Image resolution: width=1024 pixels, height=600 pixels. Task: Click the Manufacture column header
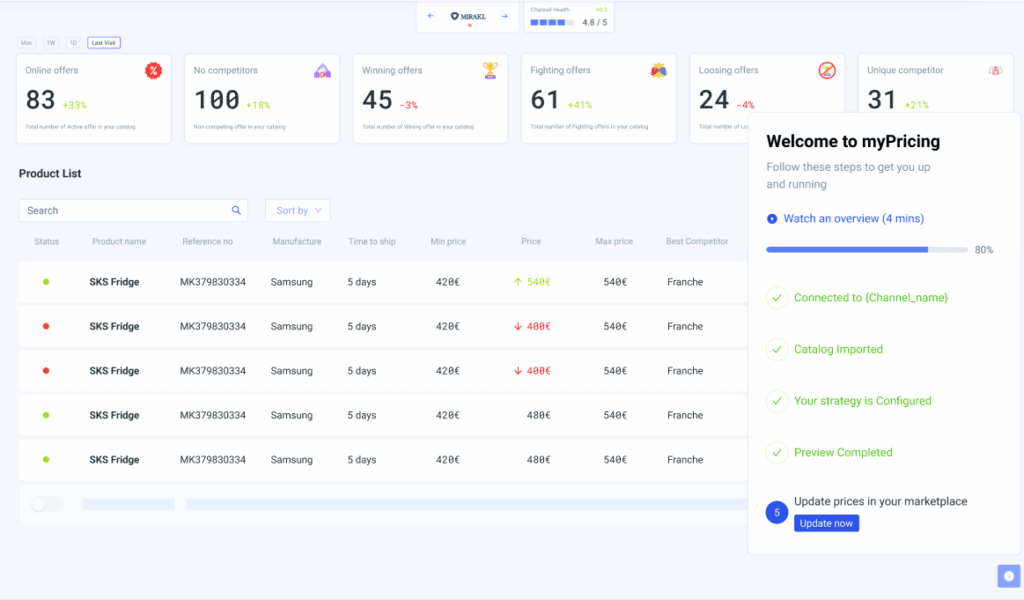click(296, 242)
